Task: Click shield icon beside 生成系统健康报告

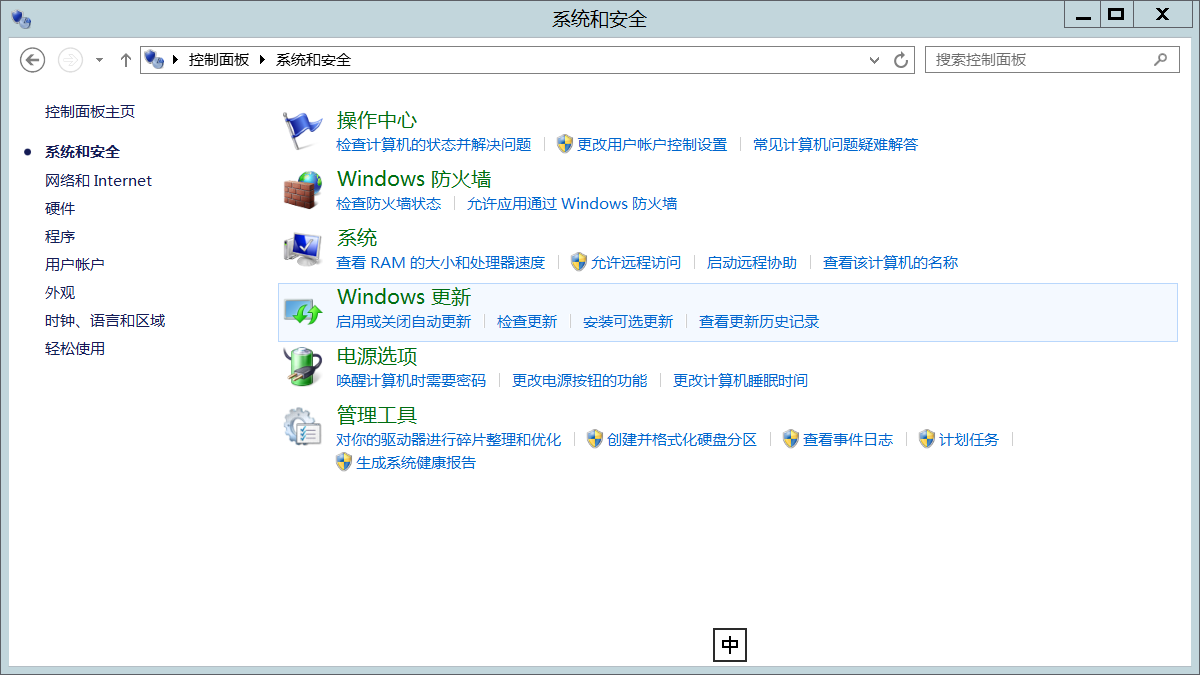Action: pyautogui.click(x=344, y=462)
